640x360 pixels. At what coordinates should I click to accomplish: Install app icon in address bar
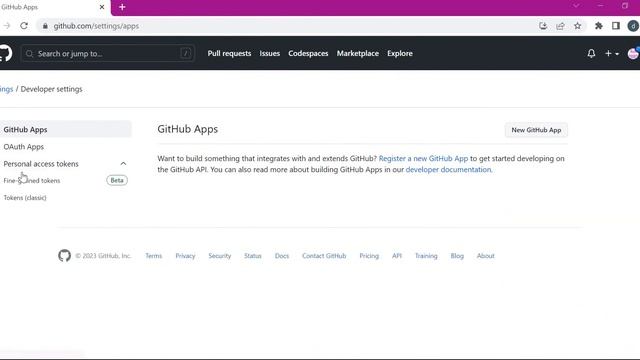pos(543,26)
